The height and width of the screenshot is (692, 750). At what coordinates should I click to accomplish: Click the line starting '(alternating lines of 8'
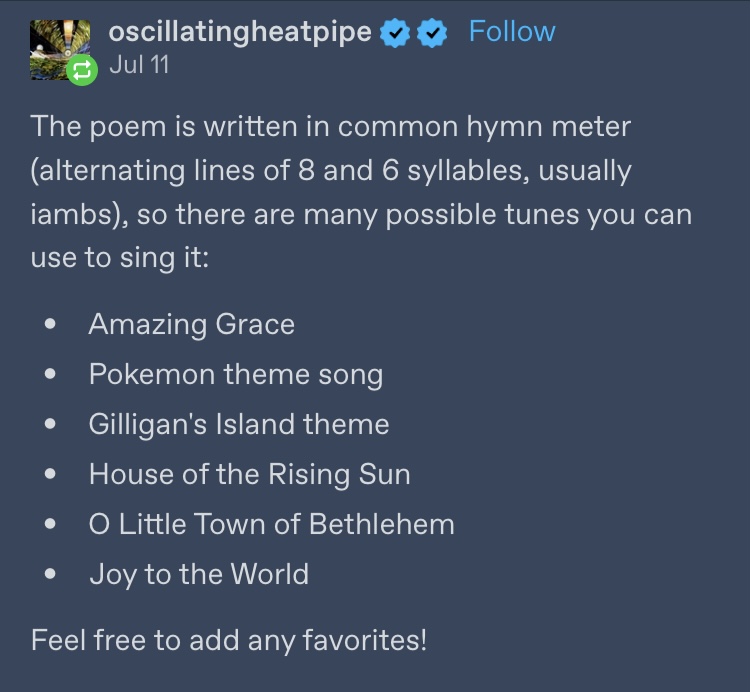pyautogui.click(x=331, y=171)
